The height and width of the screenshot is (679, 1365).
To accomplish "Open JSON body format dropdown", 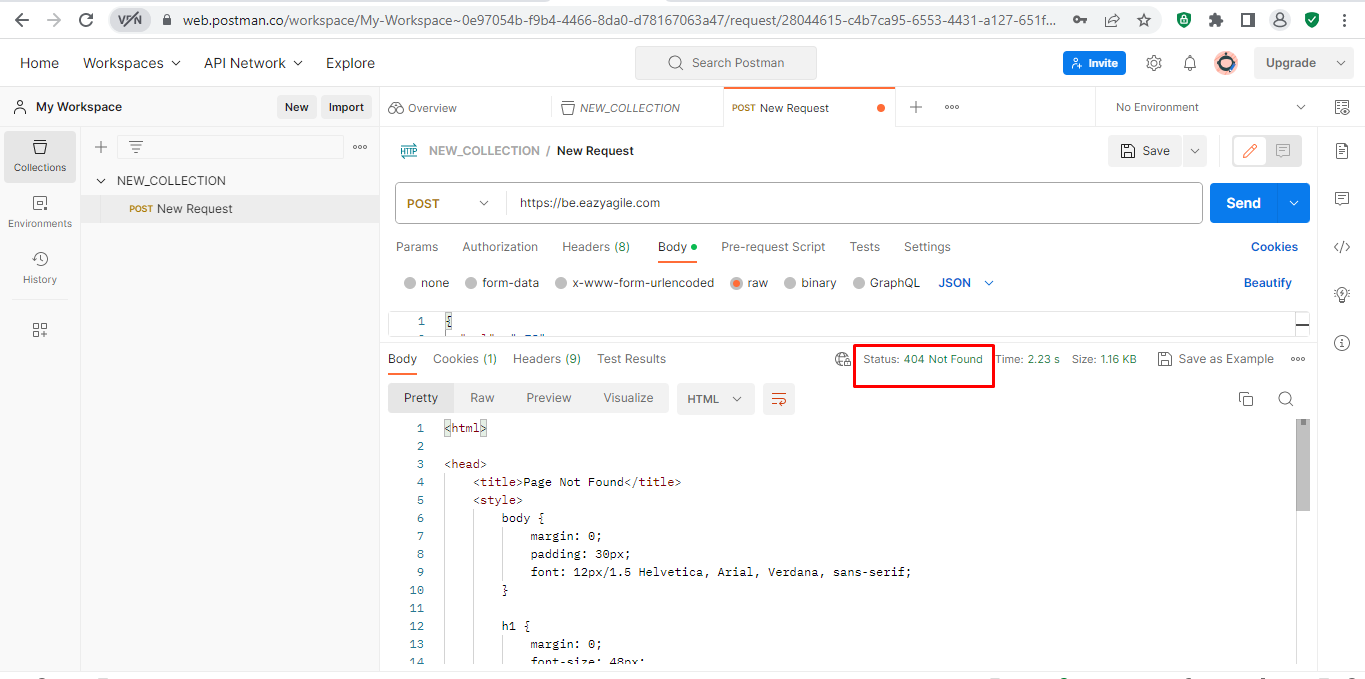I will pos(966,283).
